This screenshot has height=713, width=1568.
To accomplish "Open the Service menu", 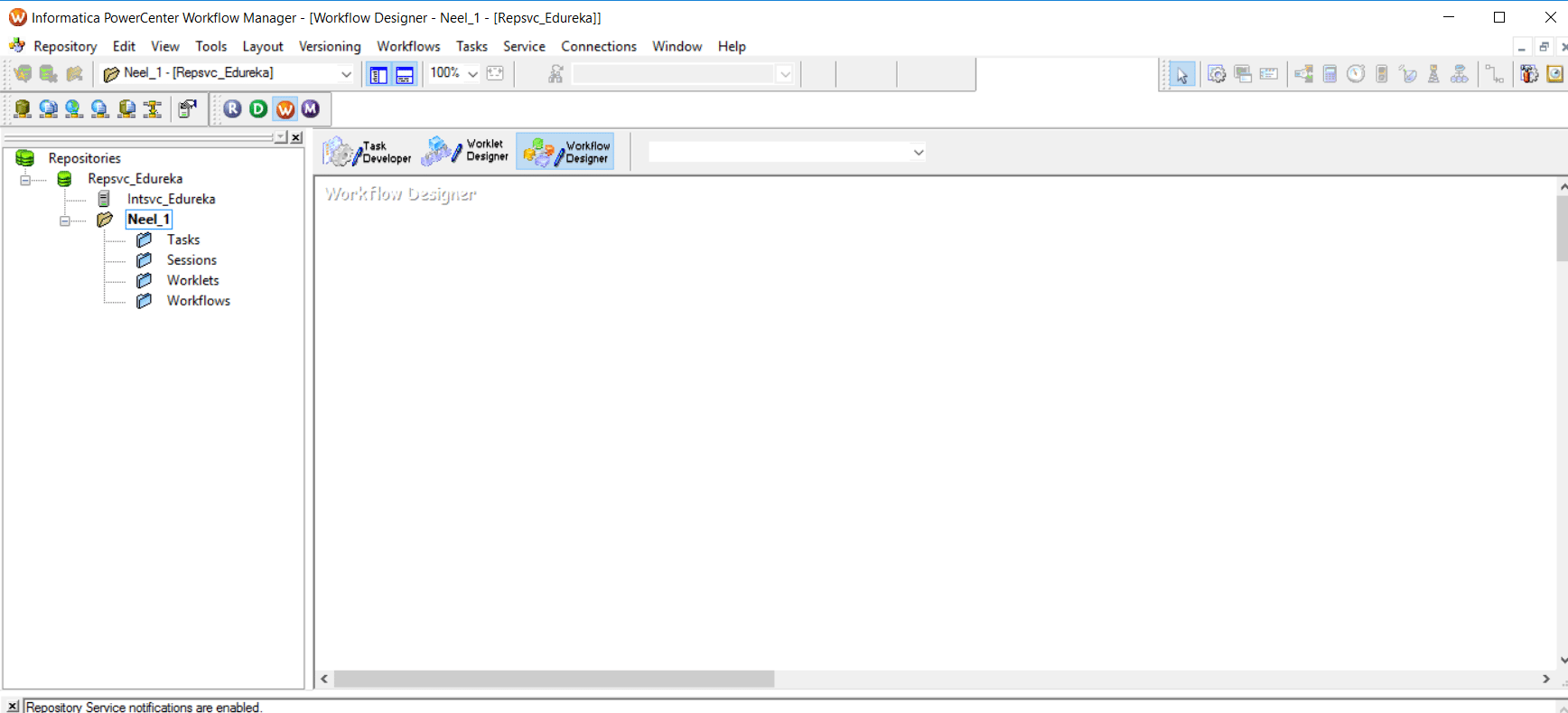I will click(524, 46).
